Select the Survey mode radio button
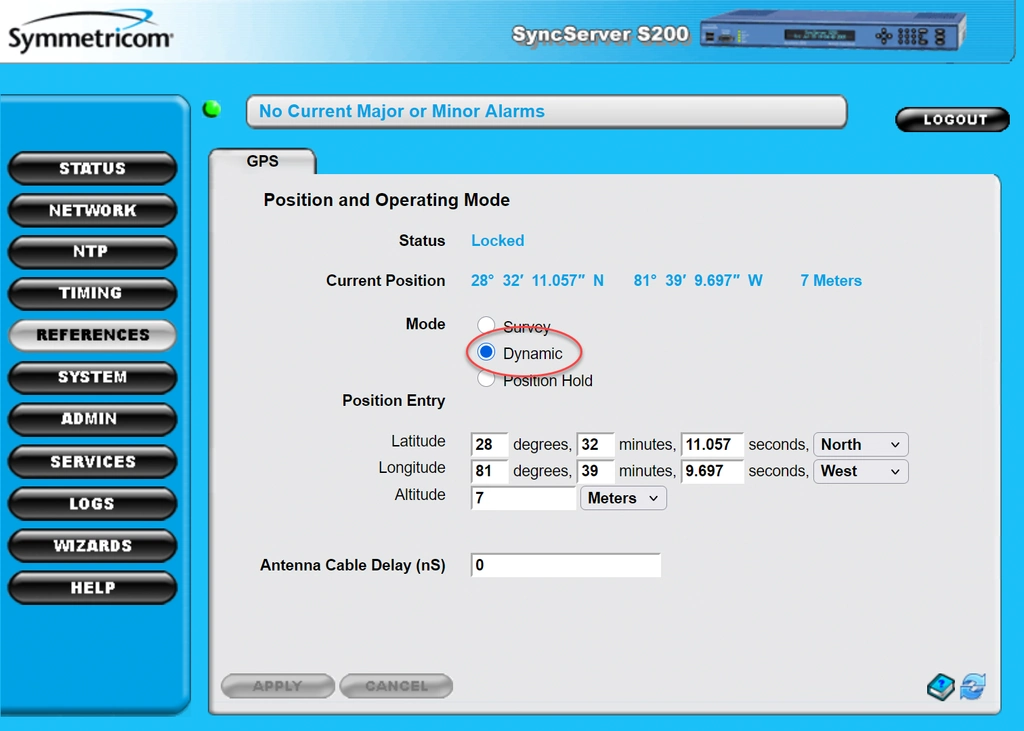 point(486,325)
